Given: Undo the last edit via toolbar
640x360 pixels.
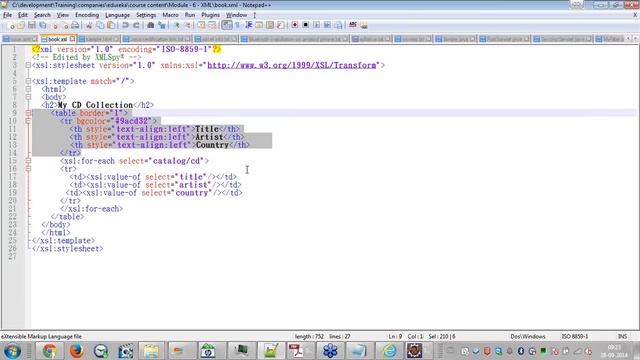Looking at the screenshot, I should tap(125, 25).
